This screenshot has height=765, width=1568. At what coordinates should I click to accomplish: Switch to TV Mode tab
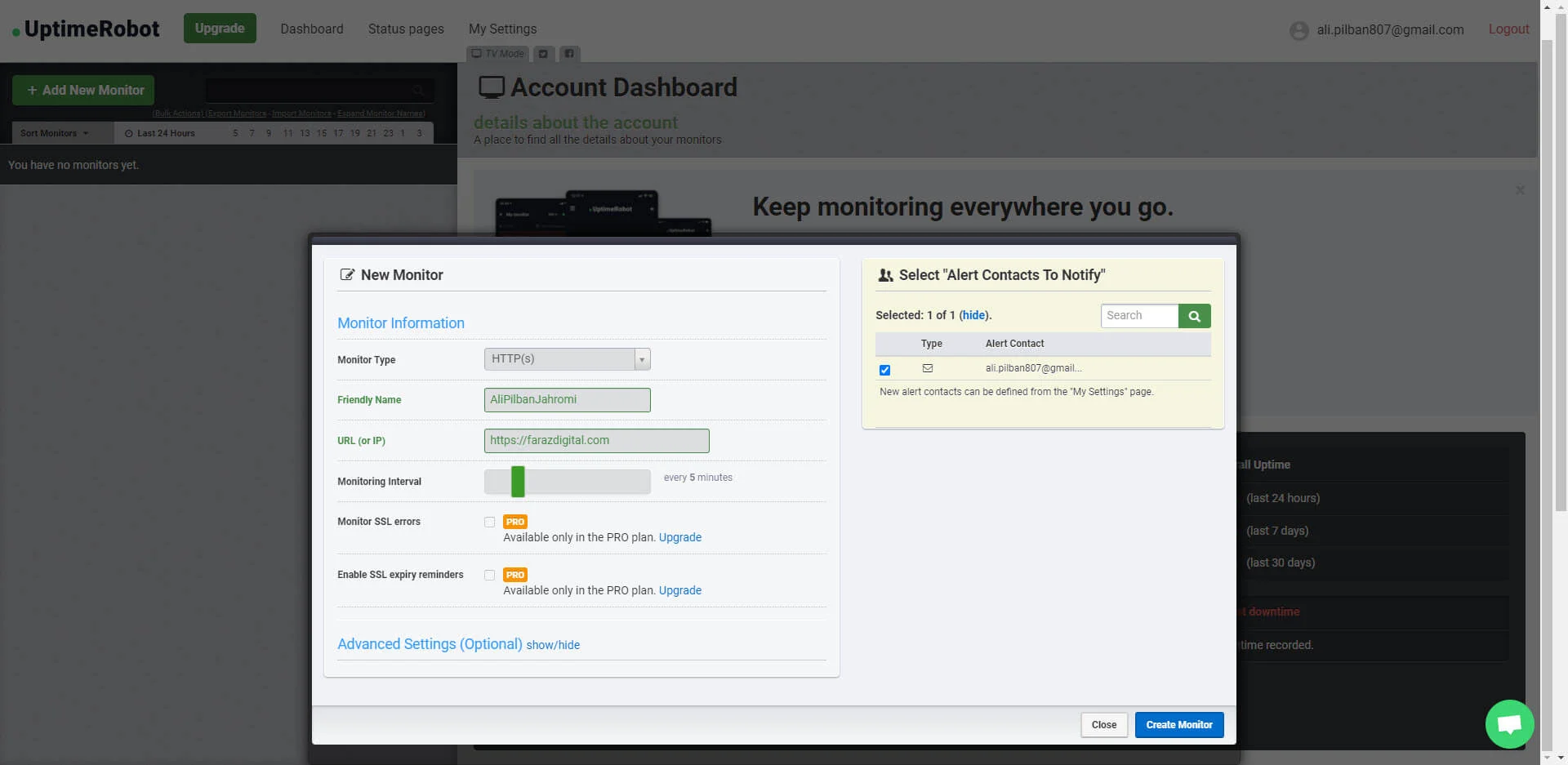point(497,54)
